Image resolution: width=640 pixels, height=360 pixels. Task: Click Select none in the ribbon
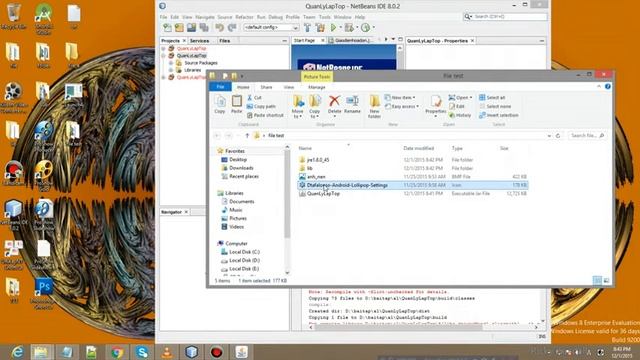(x=495, y=107)
